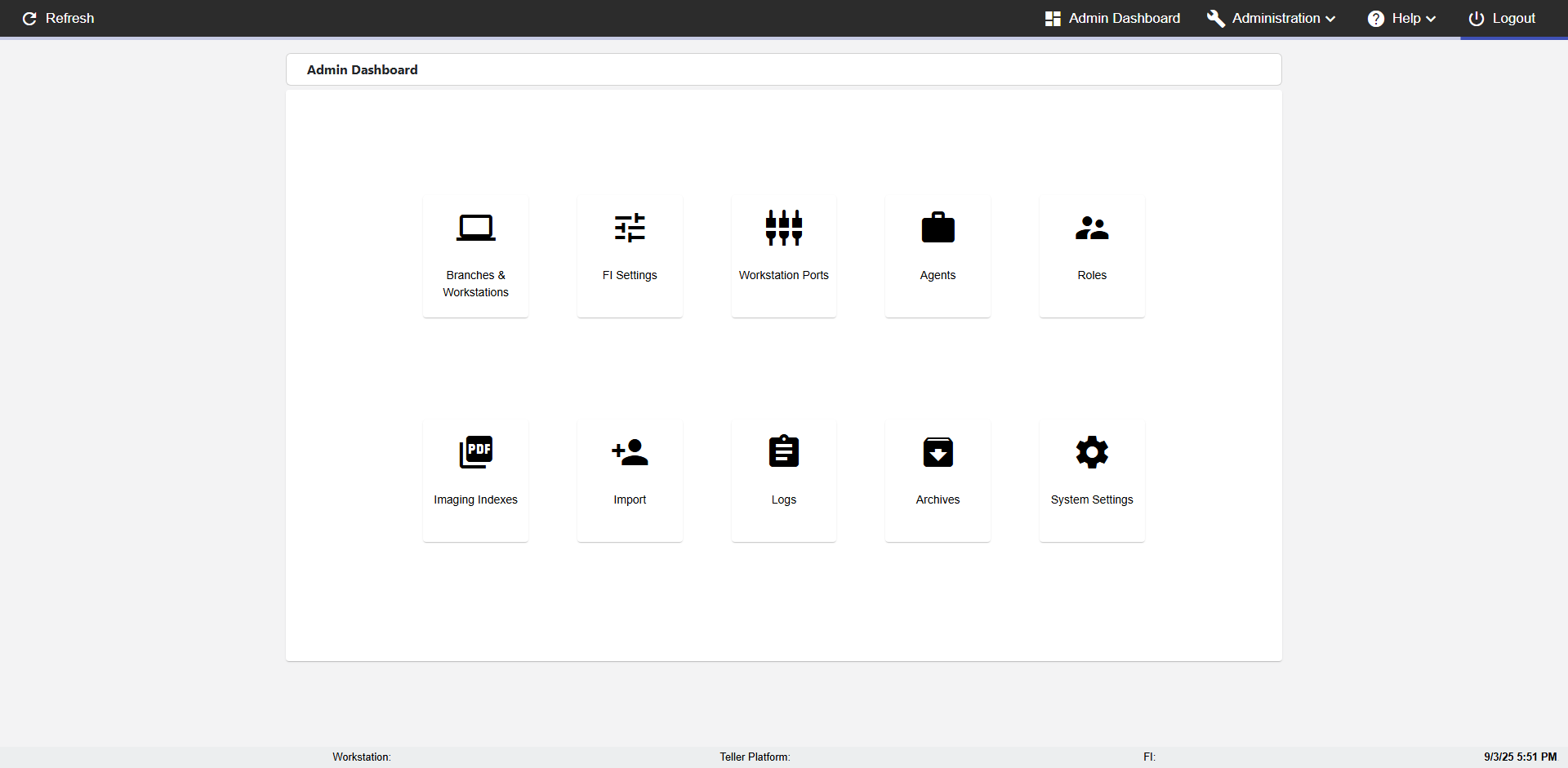Click the FI: status bar entry

point(1149,757)
